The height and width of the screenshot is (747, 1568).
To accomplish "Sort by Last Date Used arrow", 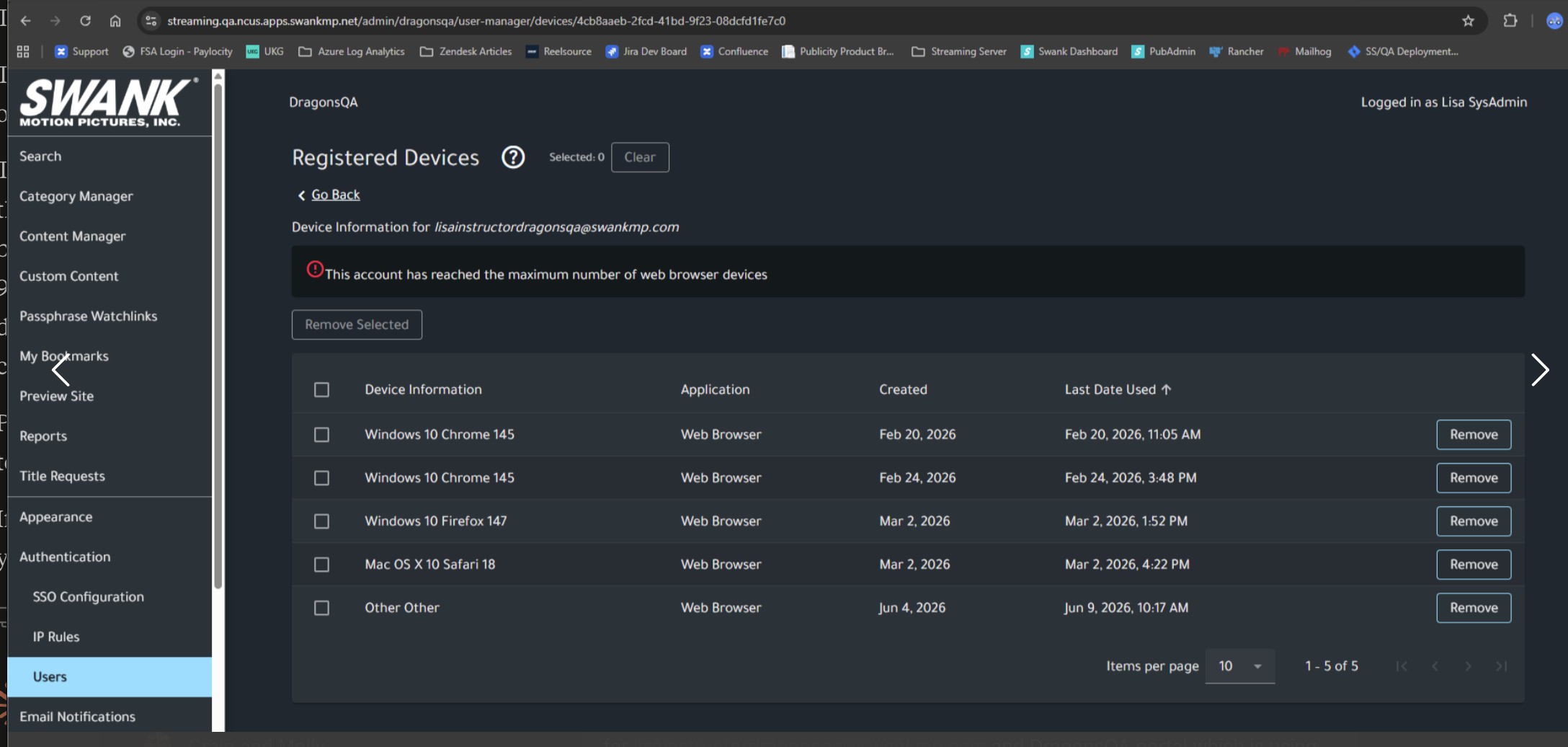I will [x=1166, y=389].
